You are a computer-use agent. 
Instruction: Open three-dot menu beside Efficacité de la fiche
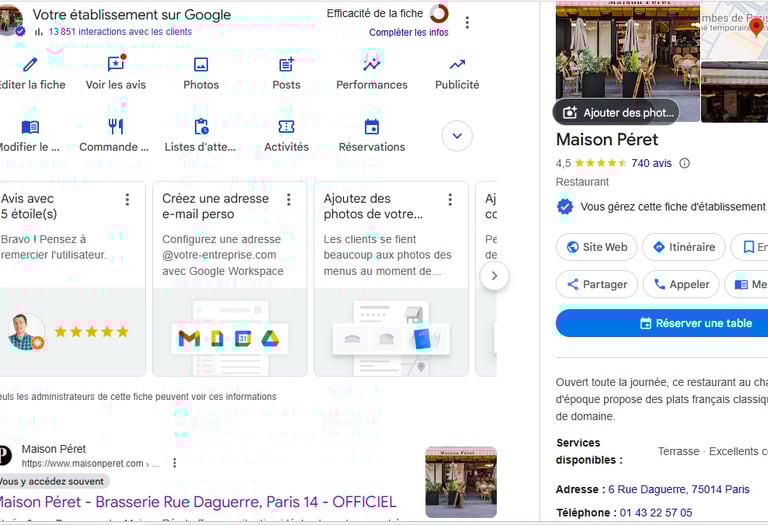[x=467, y=23]
